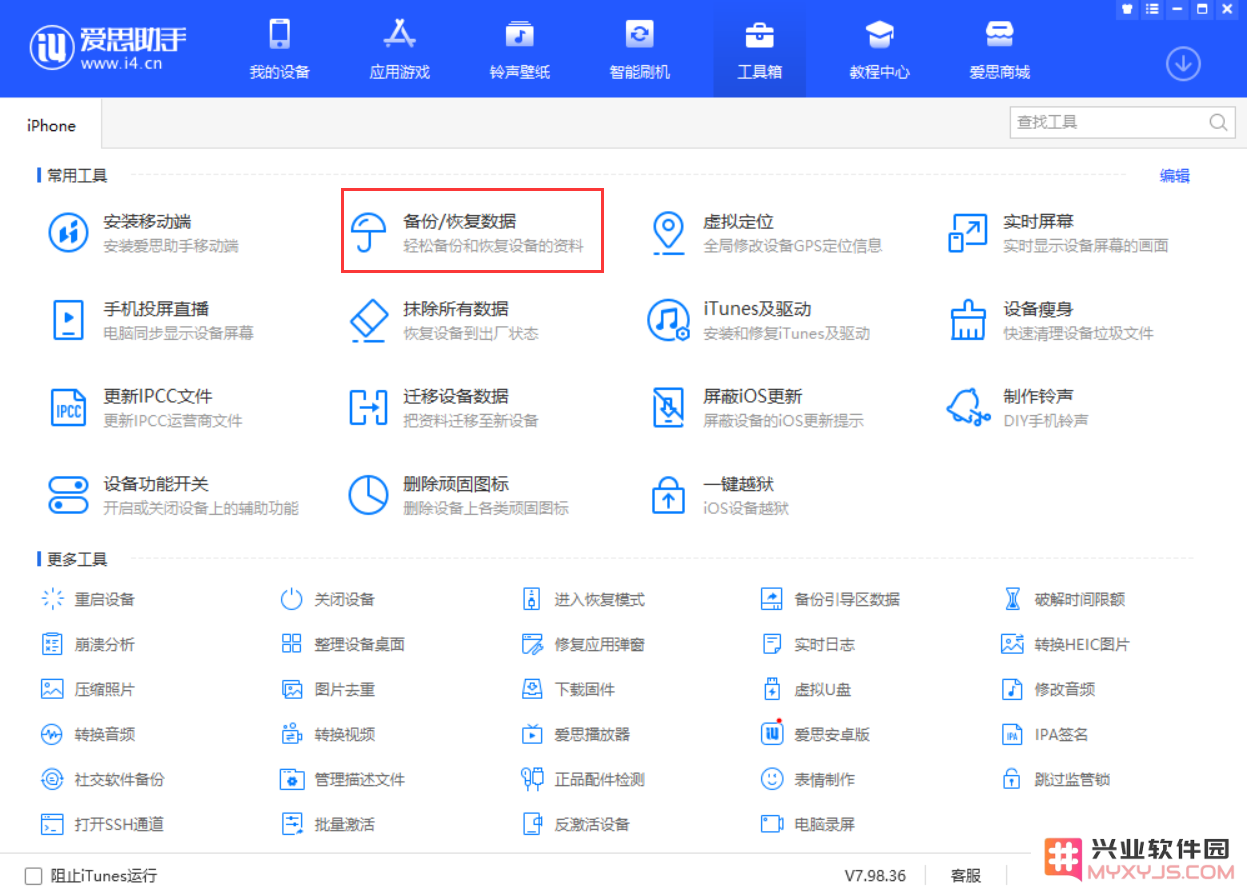Open the 设备瘦身 broom icon

click(968, 320)
